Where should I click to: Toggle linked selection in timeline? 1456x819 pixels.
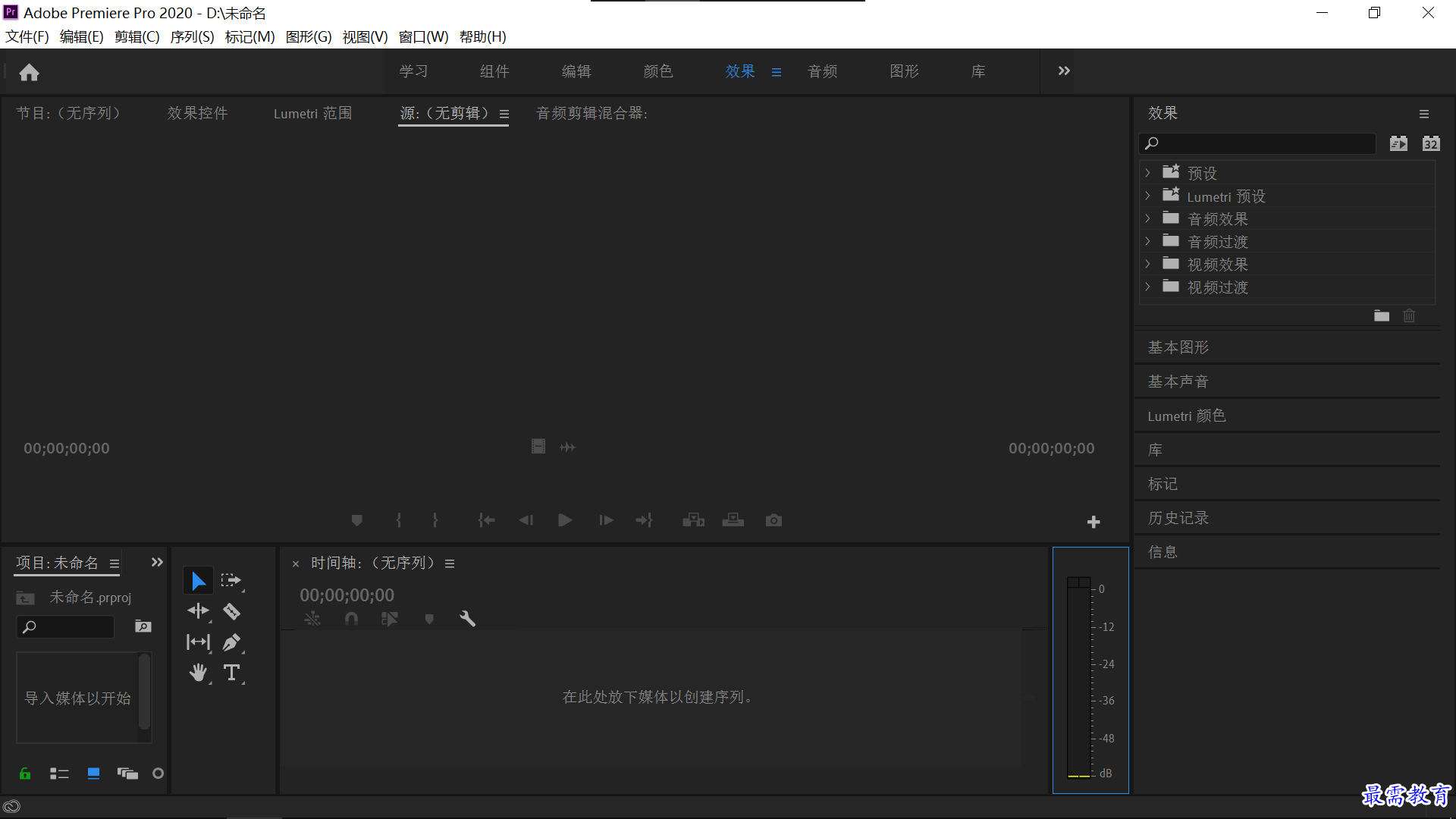pos(389,619)
